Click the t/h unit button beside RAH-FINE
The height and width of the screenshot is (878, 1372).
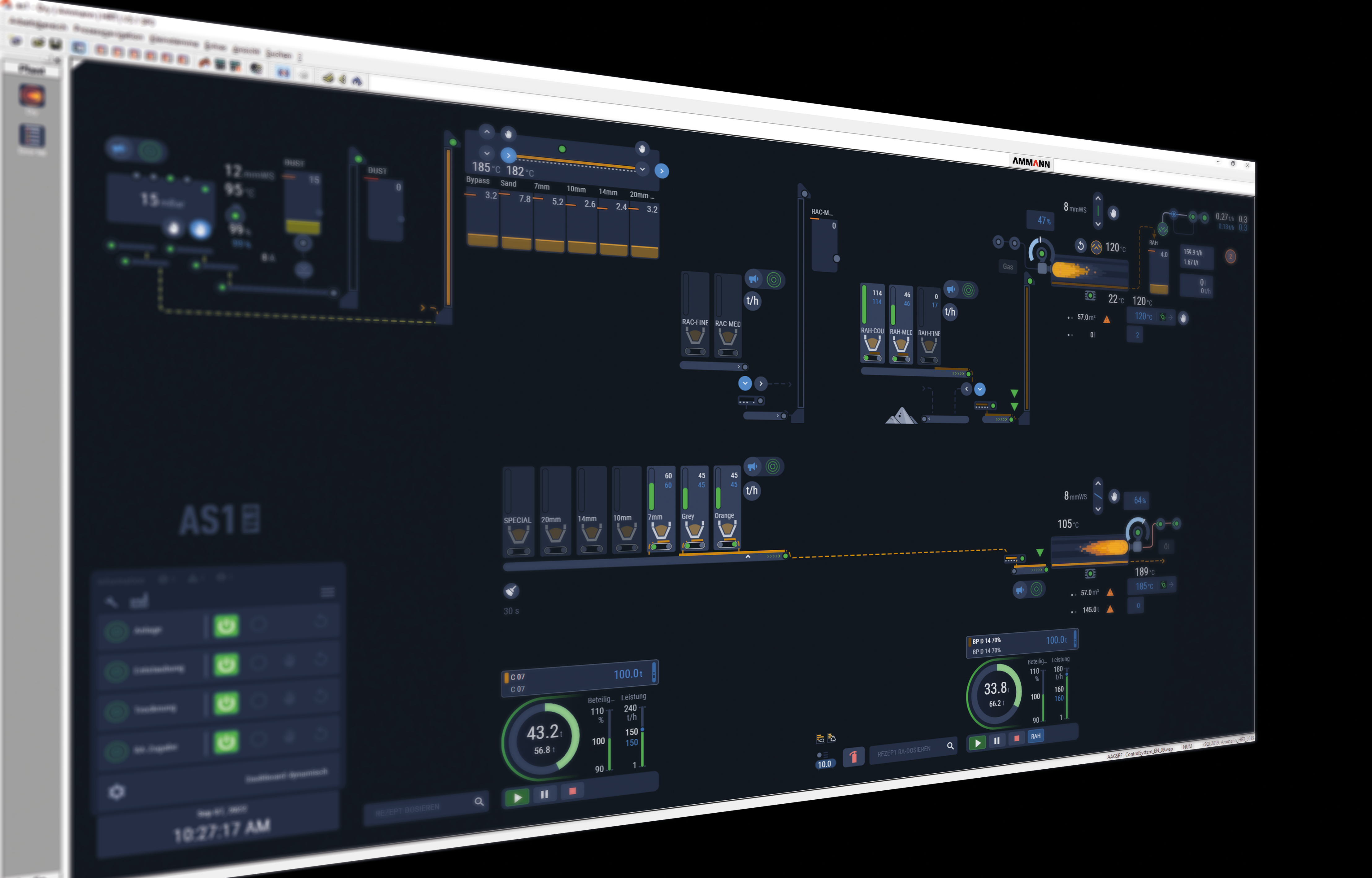(950, 311)
